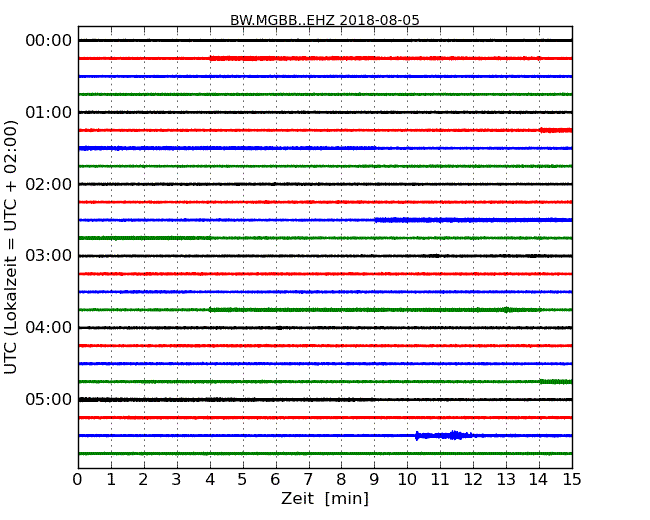Click the x-axis tick label 11
The width and height of the screenshot is (650, 520).
pos(440,480)
